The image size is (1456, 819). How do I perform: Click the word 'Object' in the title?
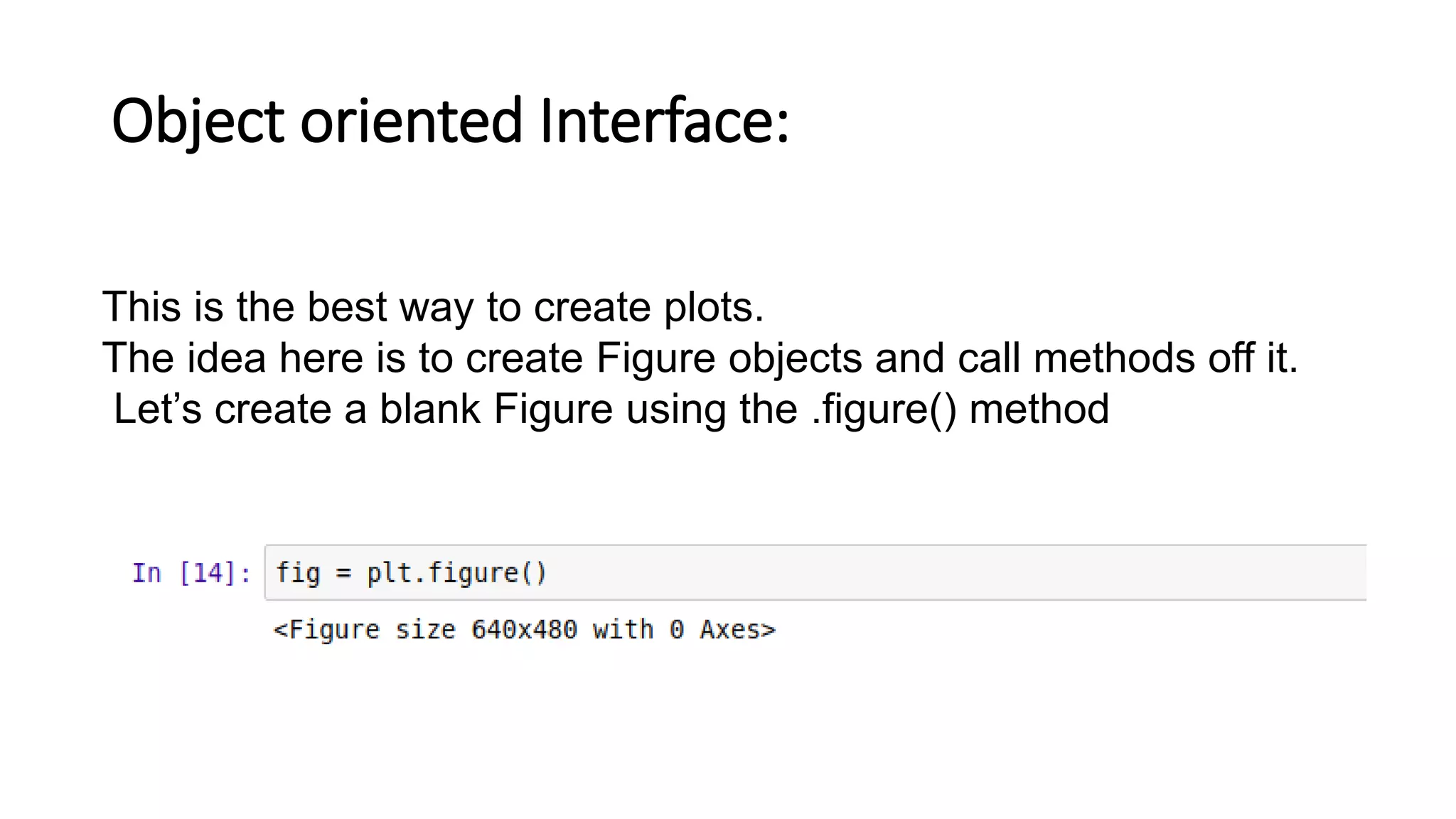(x=198, y=122)
